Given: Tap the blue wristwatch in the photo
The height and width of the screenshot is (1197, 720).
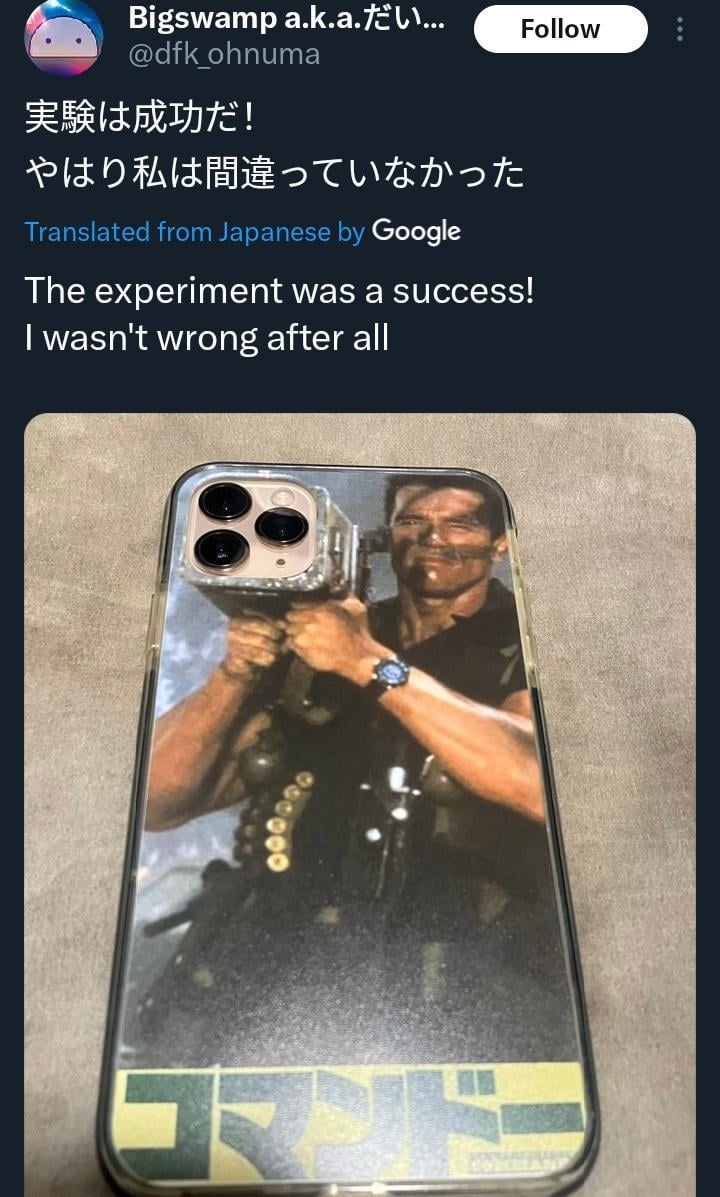Looking at the screenshot, I should point(389,675).
